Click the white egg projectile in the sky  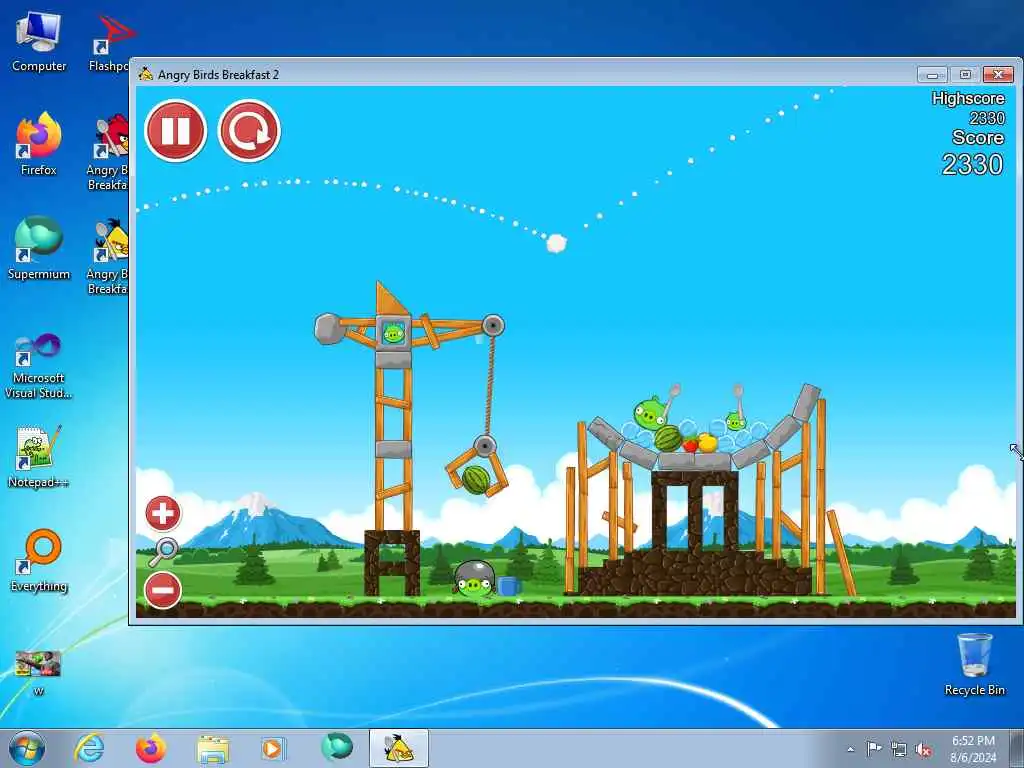(x=556, y=243)
